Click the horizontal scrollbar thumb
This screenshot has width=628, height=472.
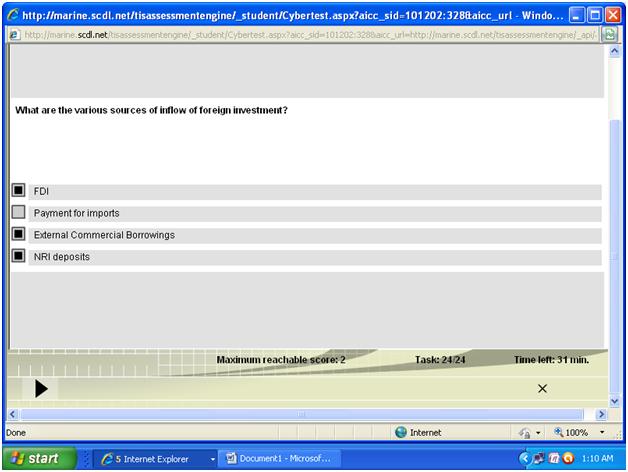tap(302, 414)
